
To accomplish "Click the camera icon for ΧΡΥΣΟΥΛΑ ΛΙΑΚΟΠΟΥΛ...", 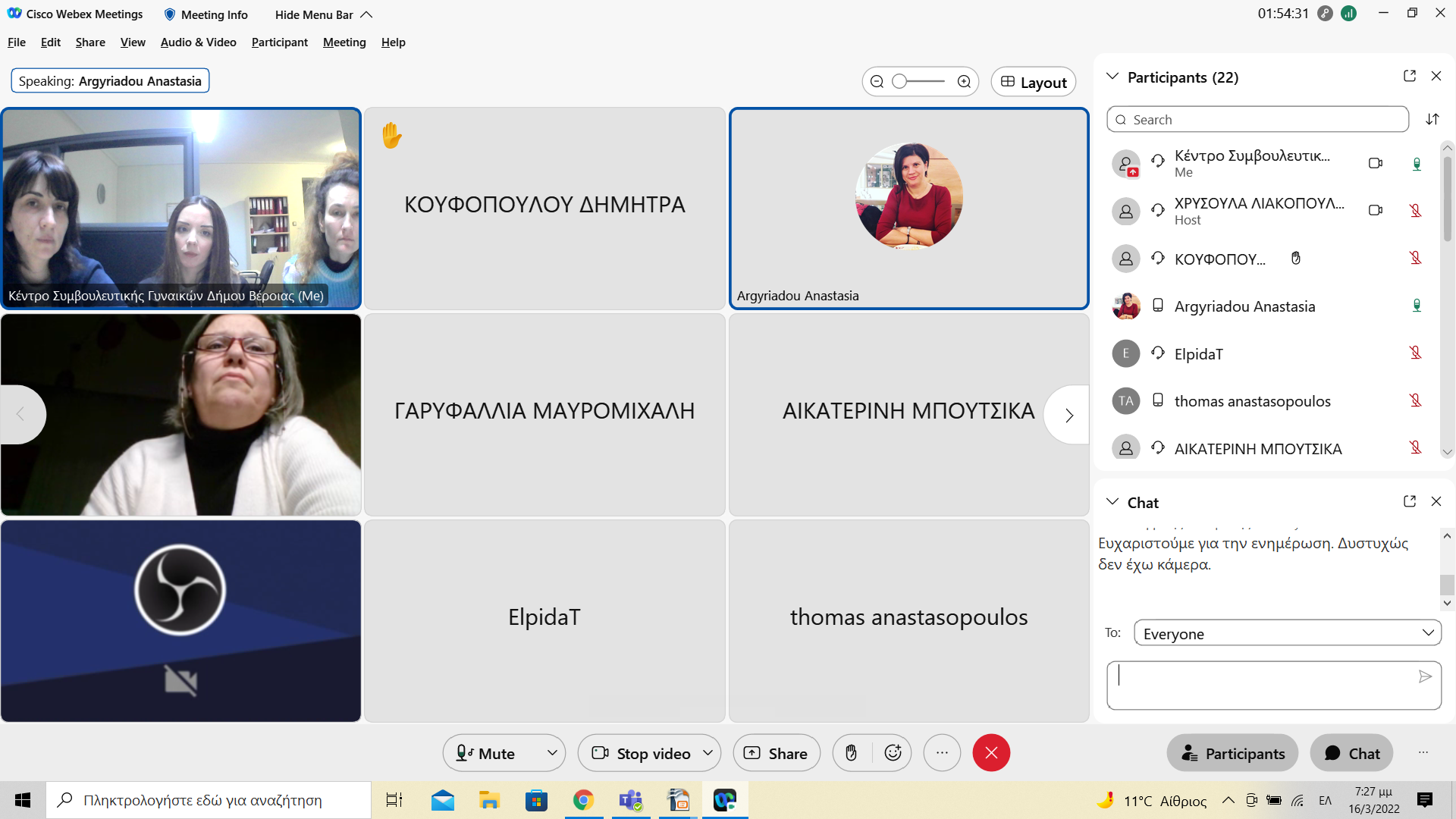I will click(x=1376, y=210).
